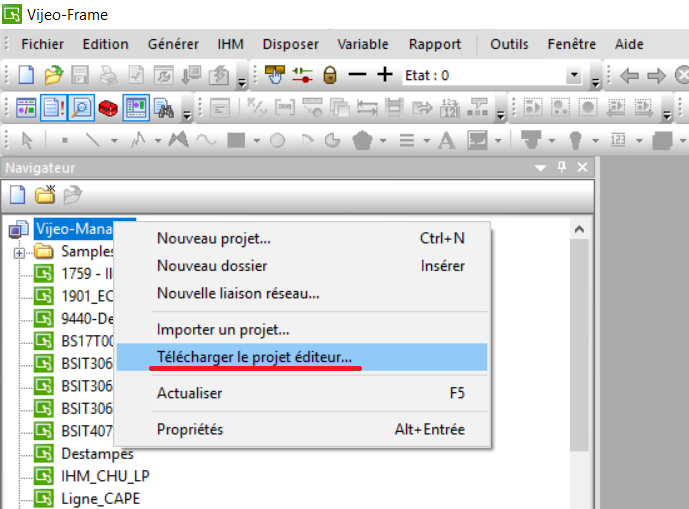This screenshot has height=509, width=689.
Task: Click new folder icon in Navigateur toolbar
Action: click(x=45, y=194)
